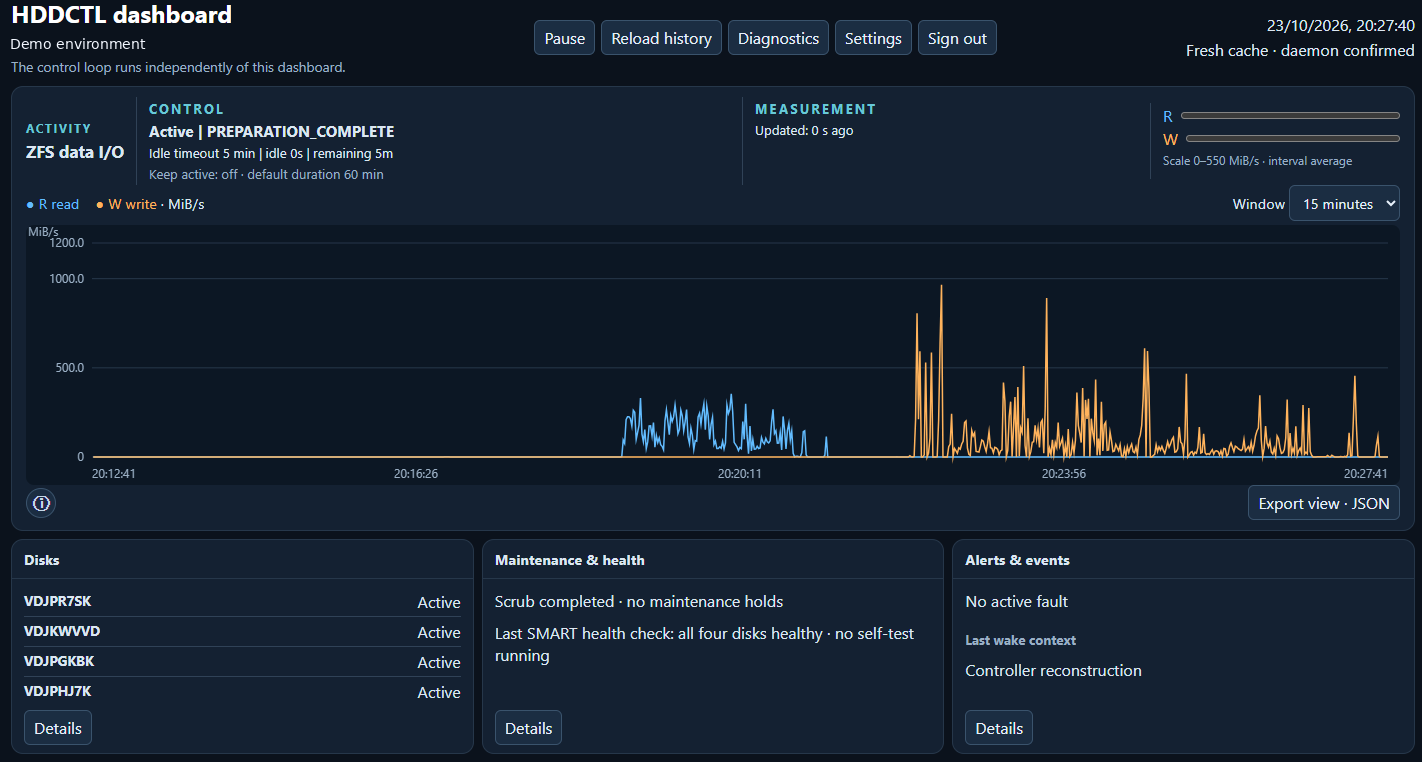Screen dimensions: 1422x762
Task: Click the Active status of disk VDJPHJ7K
Action: (x=439, y=692)
